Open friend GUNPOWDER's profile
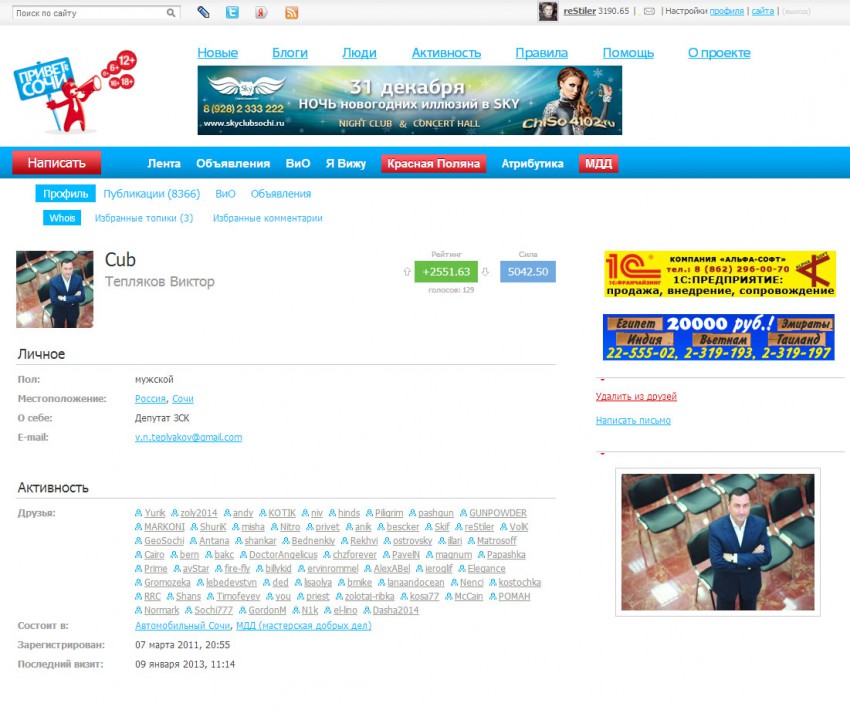Viewport: 850px width, 710px height. [x=497, y=513]
